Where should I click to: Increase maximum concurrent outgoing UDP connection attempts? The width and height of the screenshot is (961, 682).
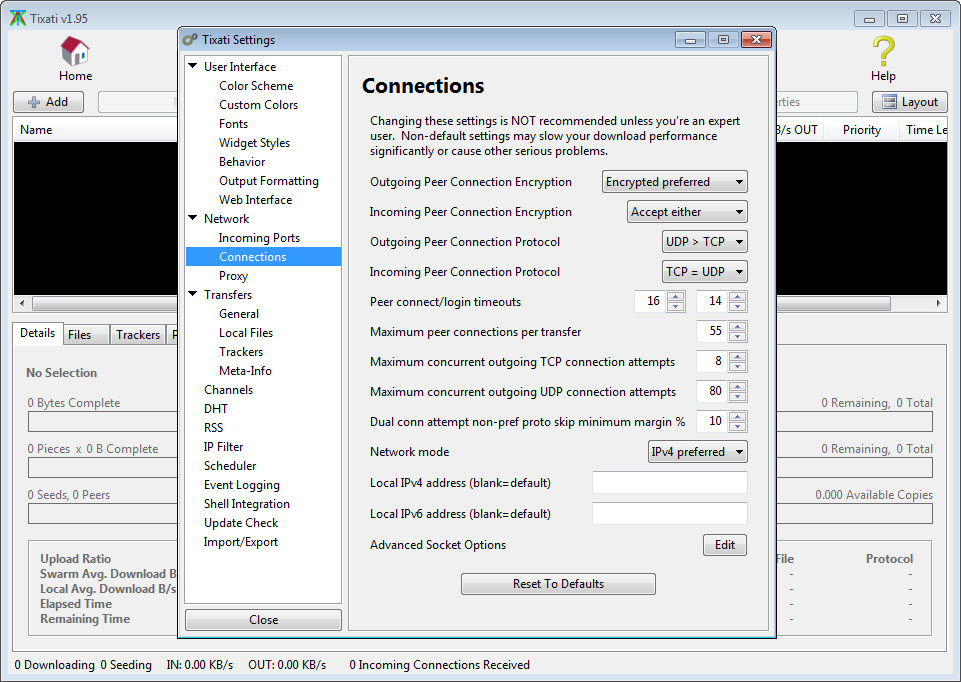(x=737, y=387)
